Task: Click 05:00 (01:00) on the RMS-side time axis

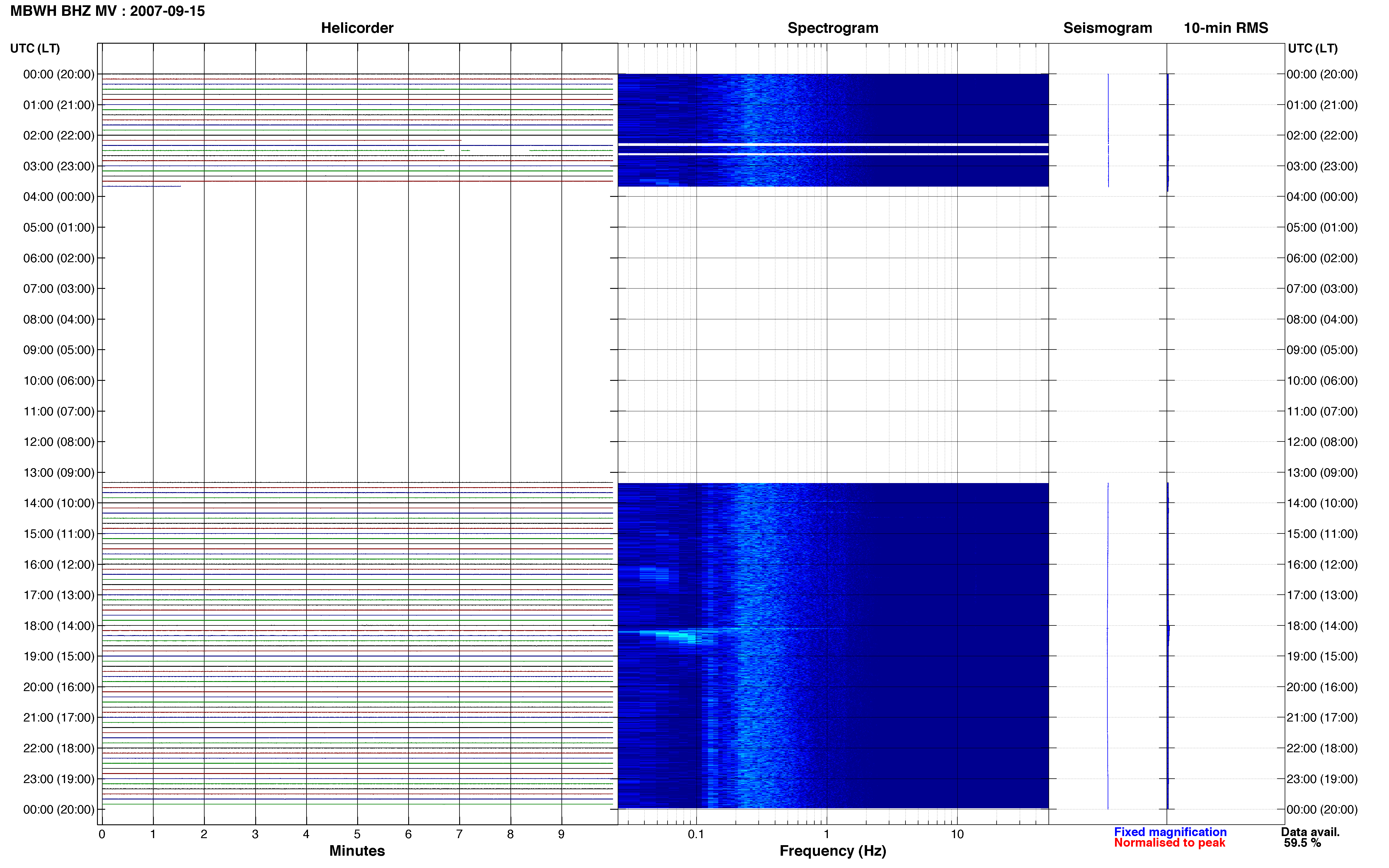Action: pyautogui.click(x=1322, y=227)
